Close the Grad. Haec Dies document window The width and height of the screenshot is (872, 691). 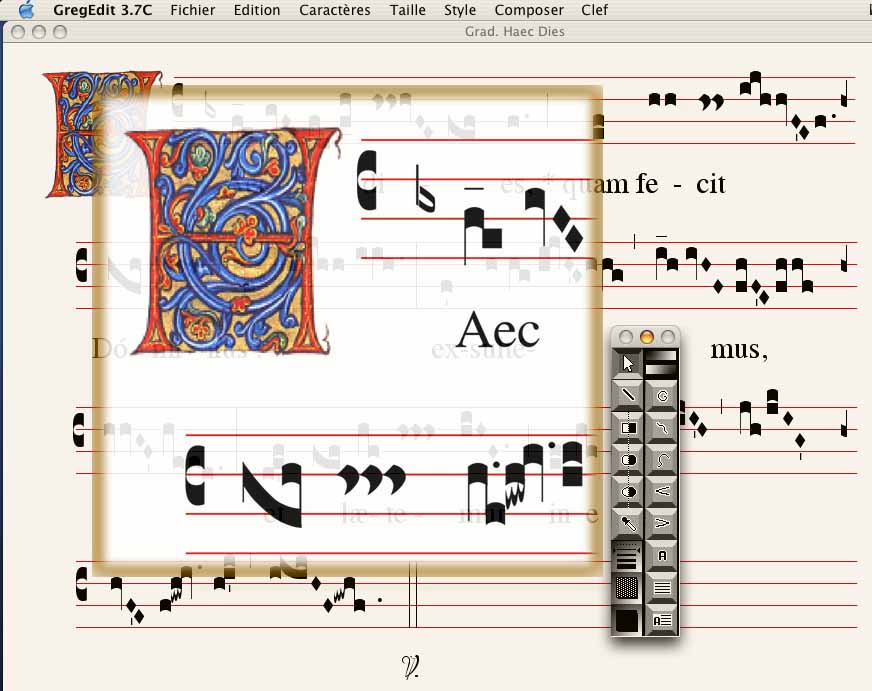pos(18,32)
